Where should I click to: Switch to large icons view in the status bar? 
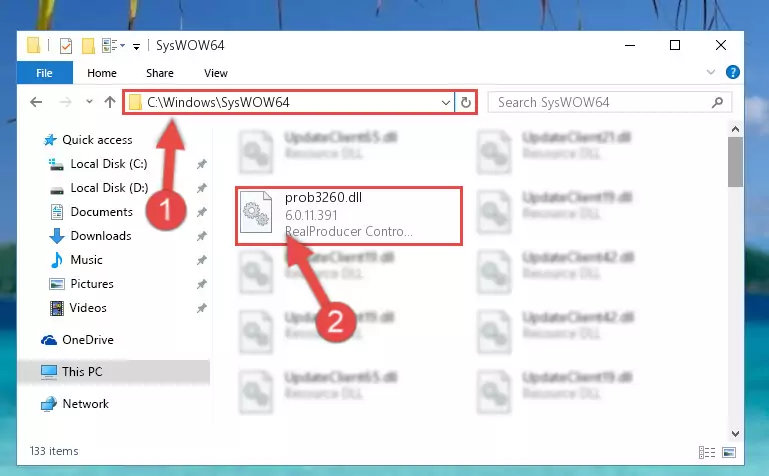[729, 452]
